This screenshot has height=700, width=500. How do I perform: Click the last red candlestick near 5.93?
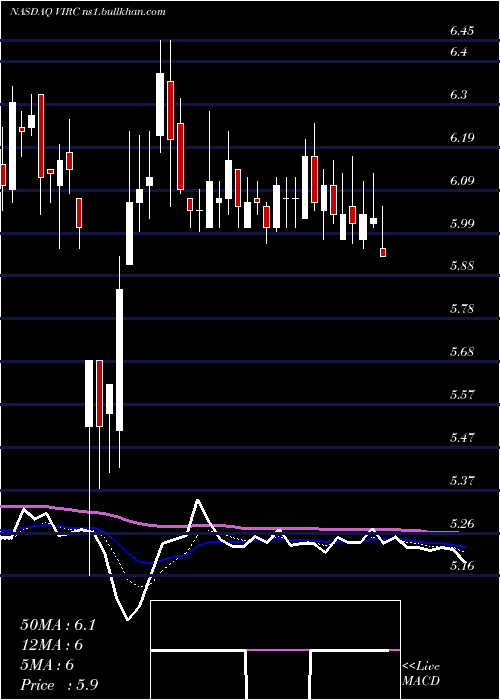click(x=383, y=252)
